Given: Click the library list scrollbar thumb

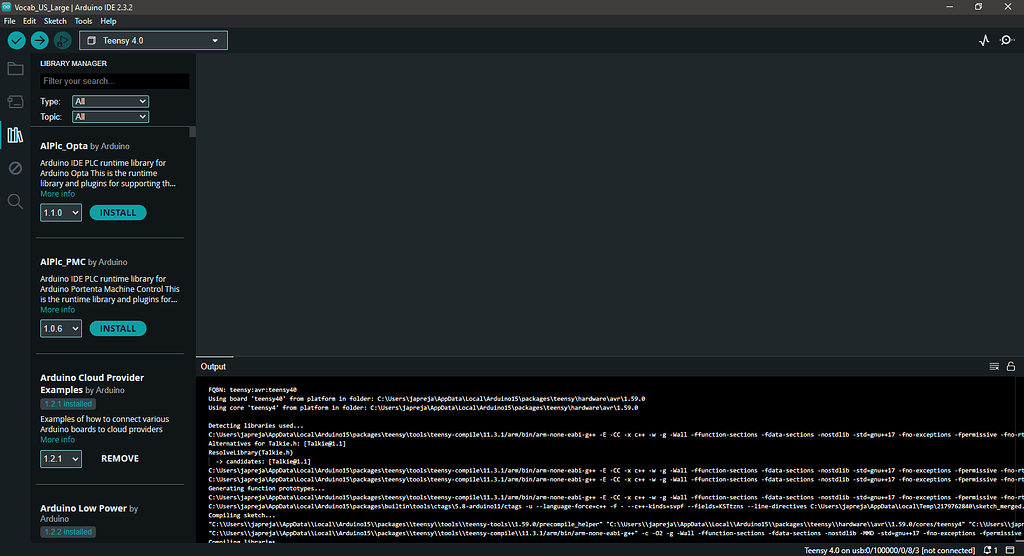Looking at the screenshot, I should click(x=193, y=132).
